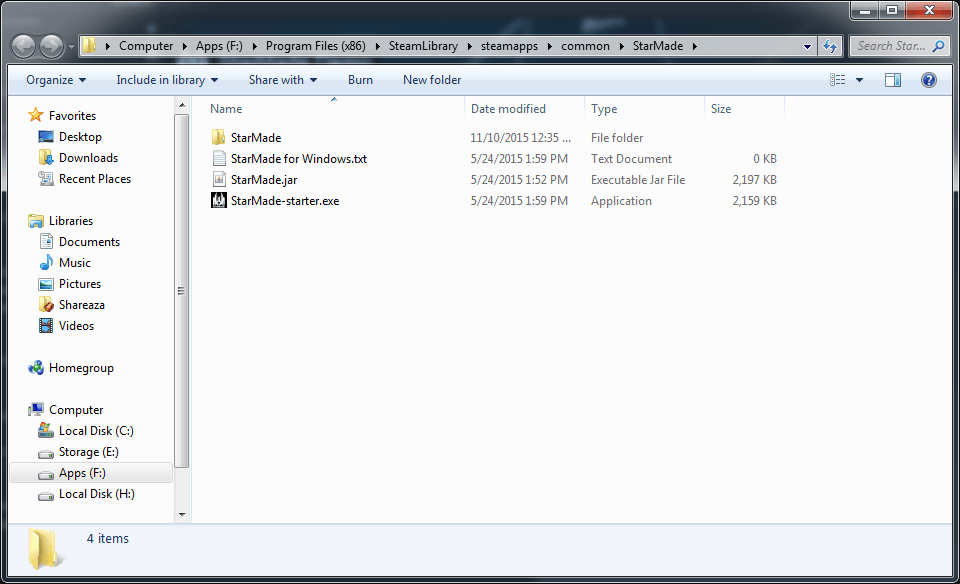This screenshot has width=960, height=584.
Task: Click the Search StarMade input field
Action: coord(890,46)
